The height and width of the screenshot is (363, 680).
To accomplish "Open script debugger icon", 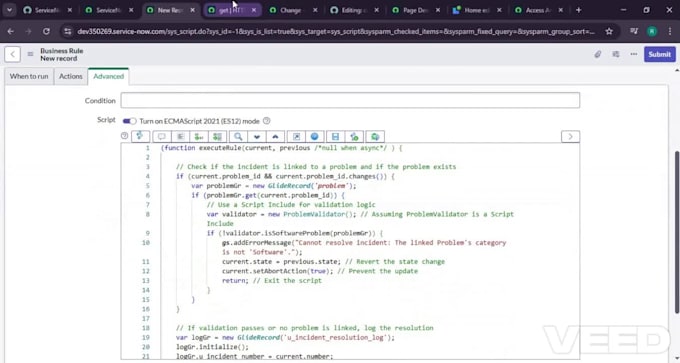I will point(354,137).
